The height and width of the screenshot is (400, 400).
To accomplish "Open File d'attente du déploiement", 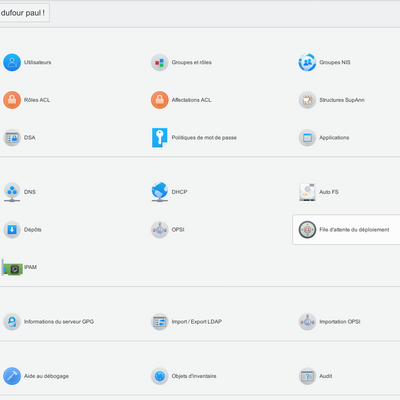I will [x=346, y=230].
